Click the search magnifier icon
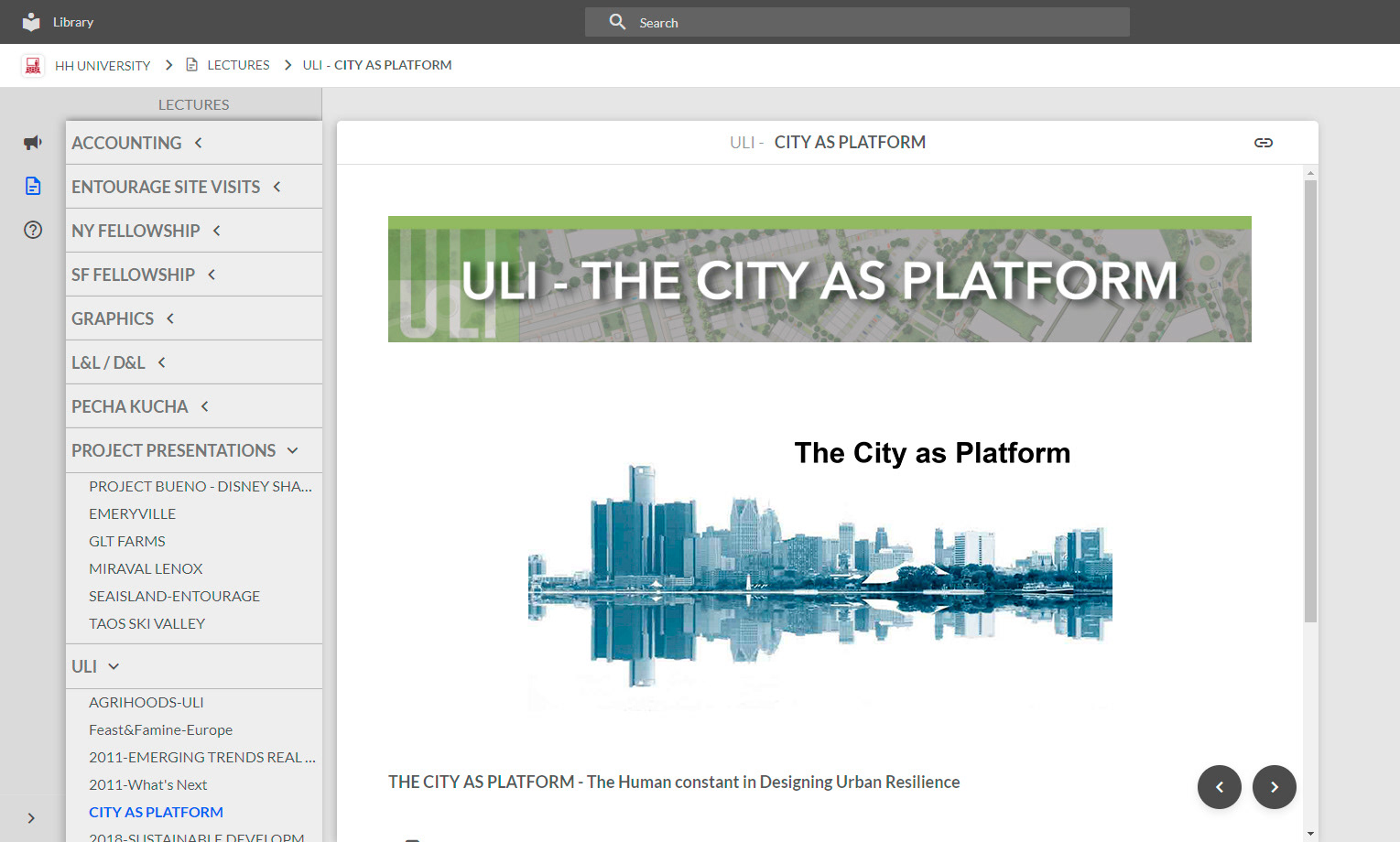This screenshot has width=1400, height=842. 618,22
